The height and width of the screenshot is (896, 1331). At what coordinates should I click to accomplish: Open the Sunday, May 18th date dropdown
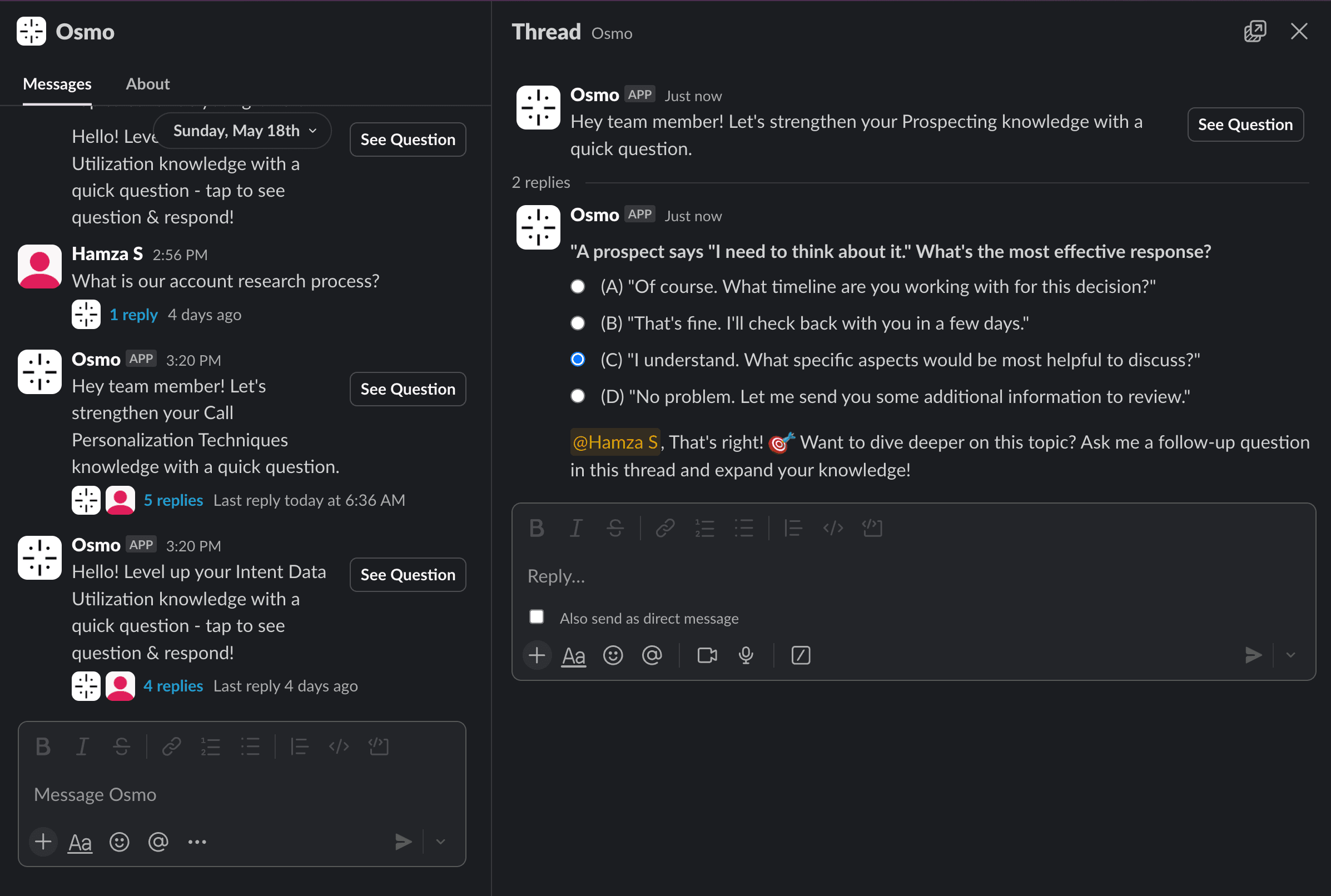[x=244, y=131]
